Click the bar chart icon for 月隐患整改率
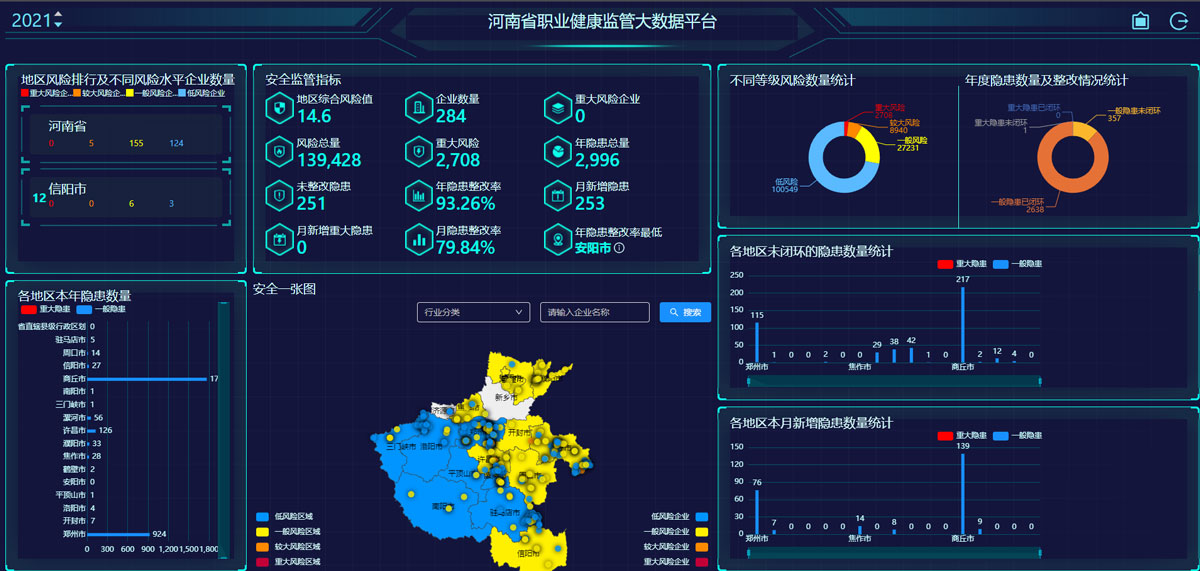Viewport: 1200px width, 571px height. point(417,238)
